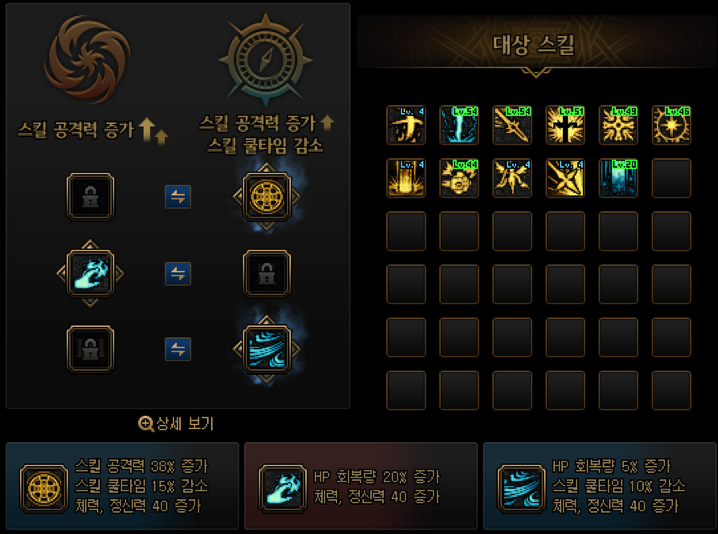Screen dimensions: 718x534
Task: Select the golden wheel talisman rune slot
Action: (x=267, y=197)
